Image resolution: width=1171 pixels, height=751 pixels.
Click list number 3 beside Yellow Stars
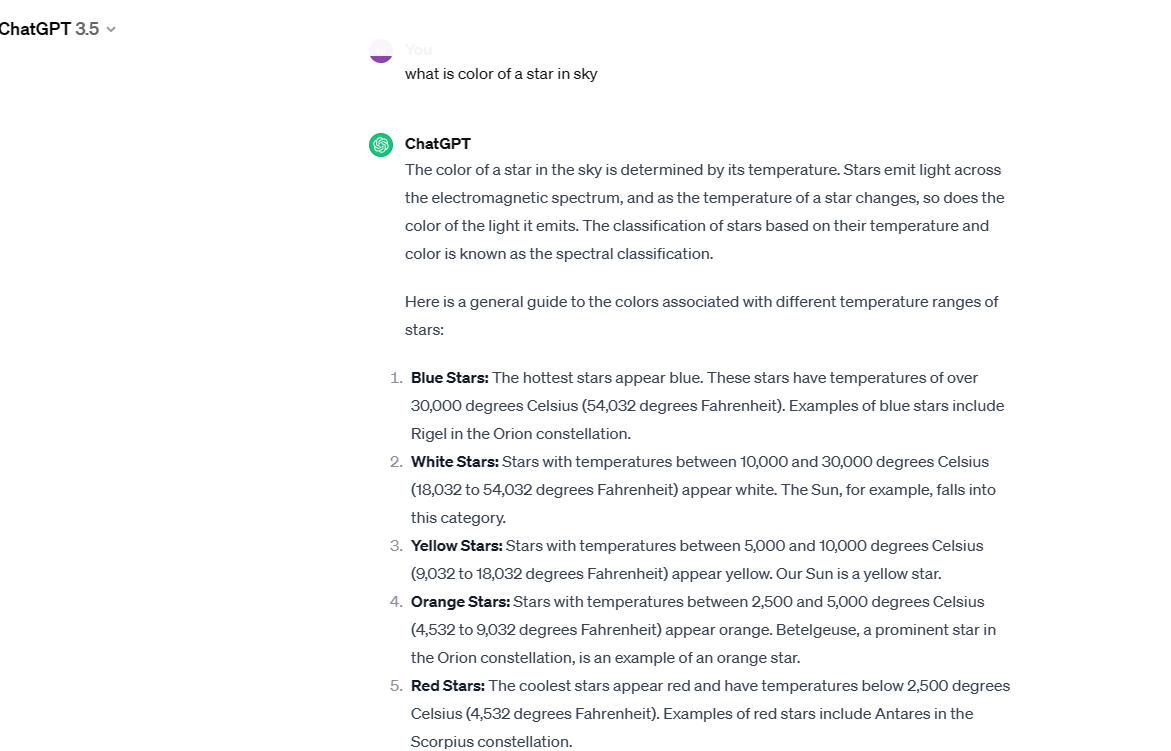pos(396,546)
